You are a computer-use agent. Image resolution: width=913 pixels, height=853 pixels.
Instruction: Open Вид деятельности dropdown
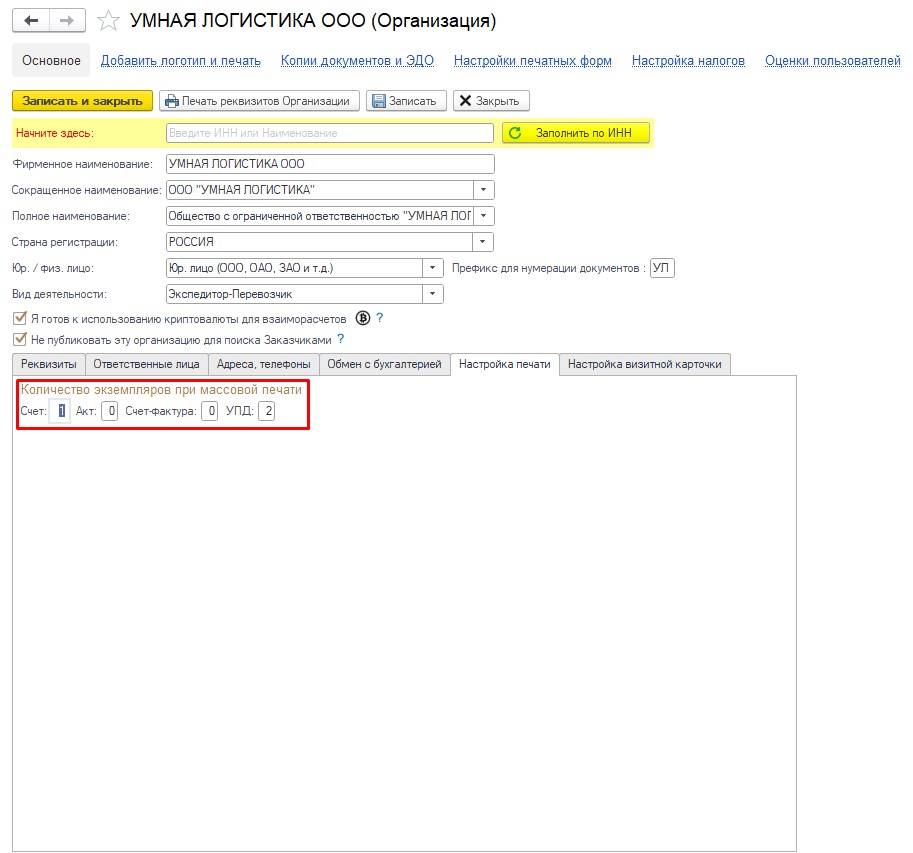[x=432, y=294]
